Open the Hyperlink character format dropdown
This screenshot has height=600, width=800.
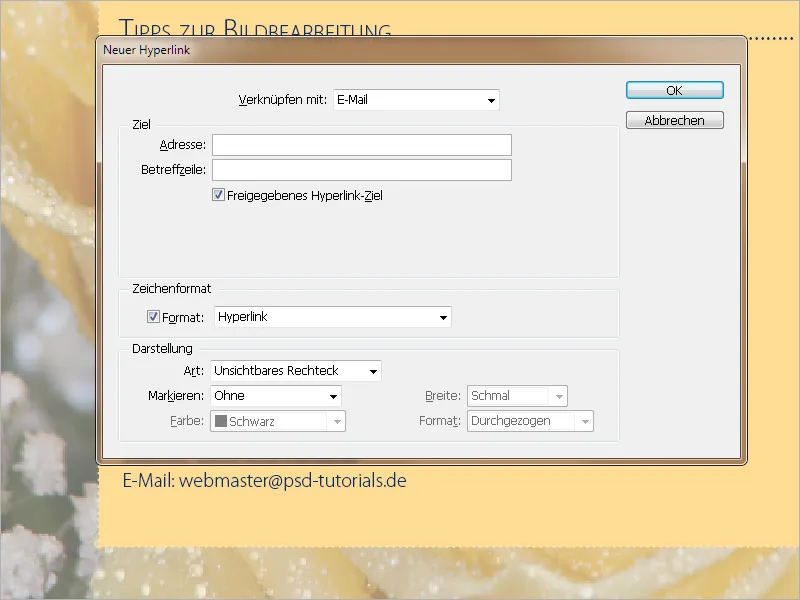pos(333,317)
